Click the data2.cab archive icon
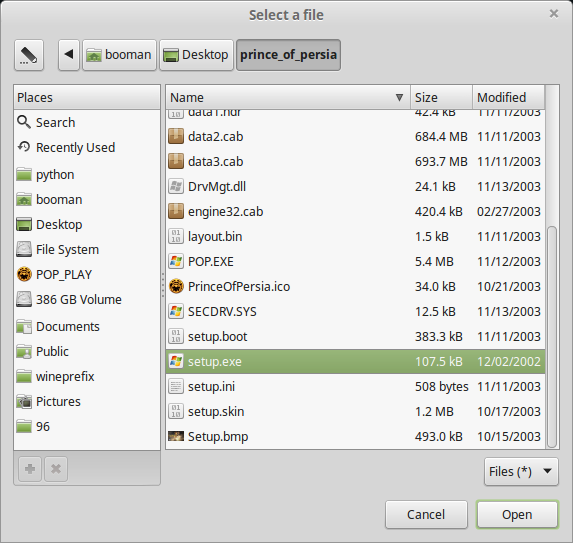 click(x=176, y=136)
